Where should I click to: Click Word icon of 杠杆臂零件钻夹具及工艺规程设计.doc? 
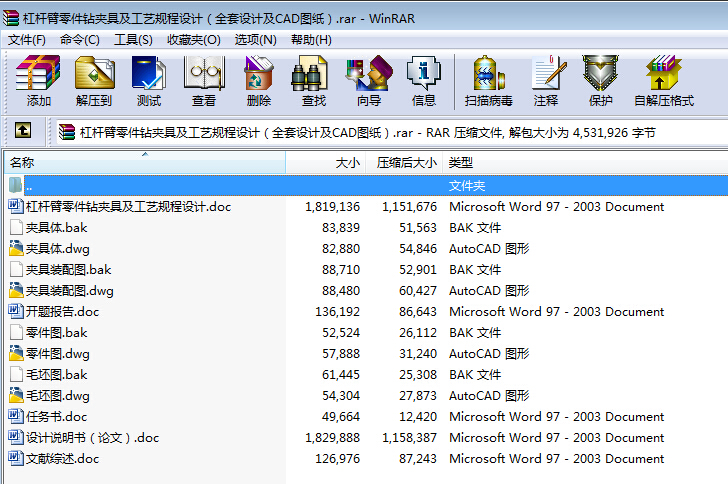point(16,206)
